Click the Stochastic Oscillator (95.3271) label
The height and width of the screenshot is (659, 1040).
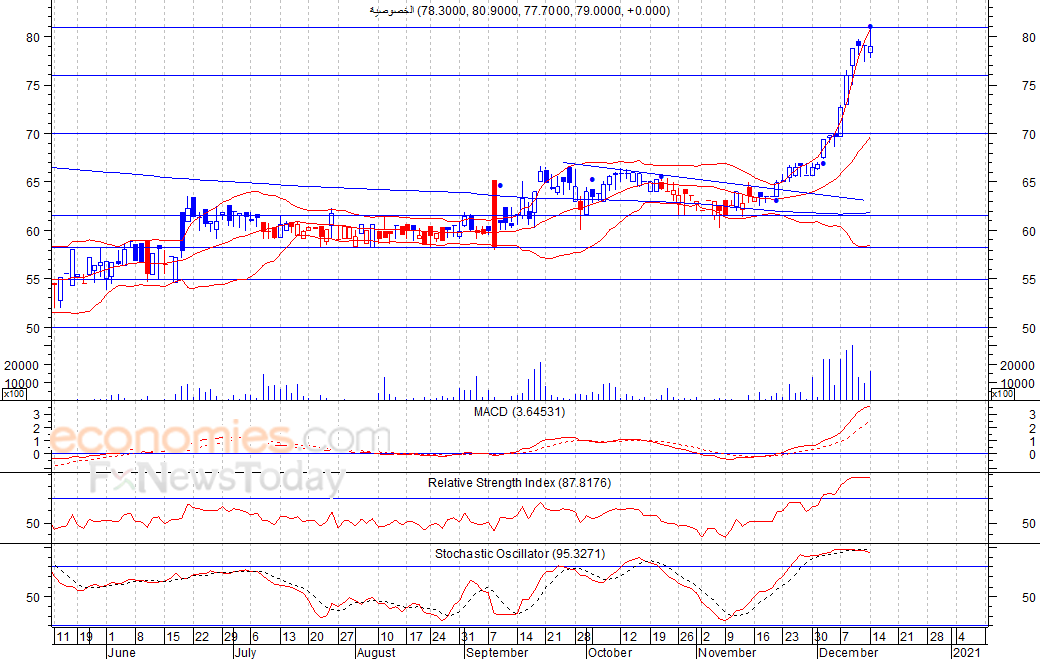[520, 553]
